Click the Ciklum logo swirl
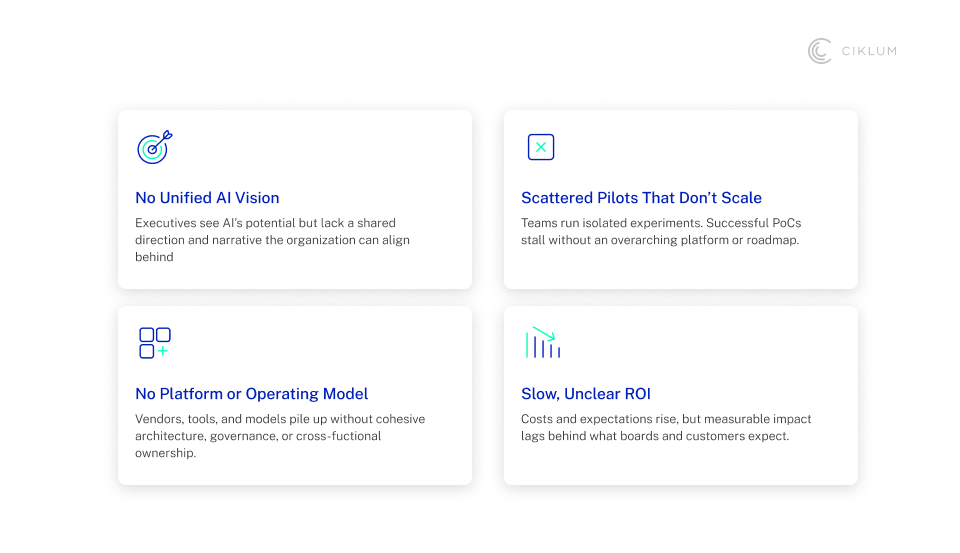Screen dimensions: 960x553 coord(820,51)
